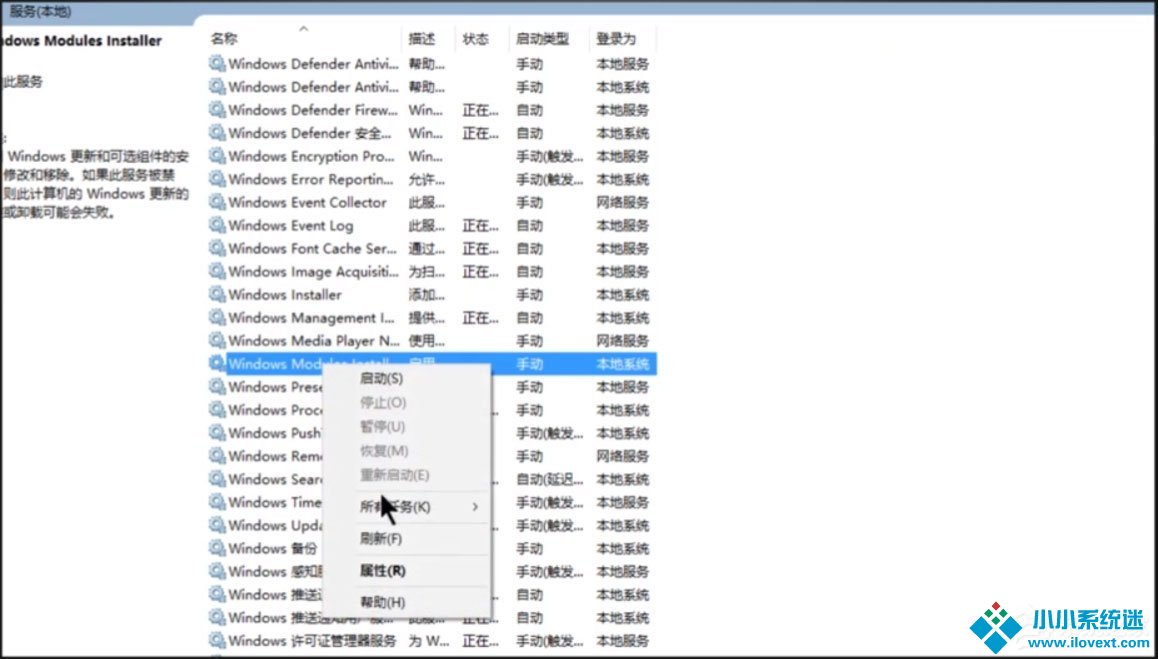Click gear icon of Windows Sear... service
This screenshot has height=659, width=1158.
pos(217,479)
